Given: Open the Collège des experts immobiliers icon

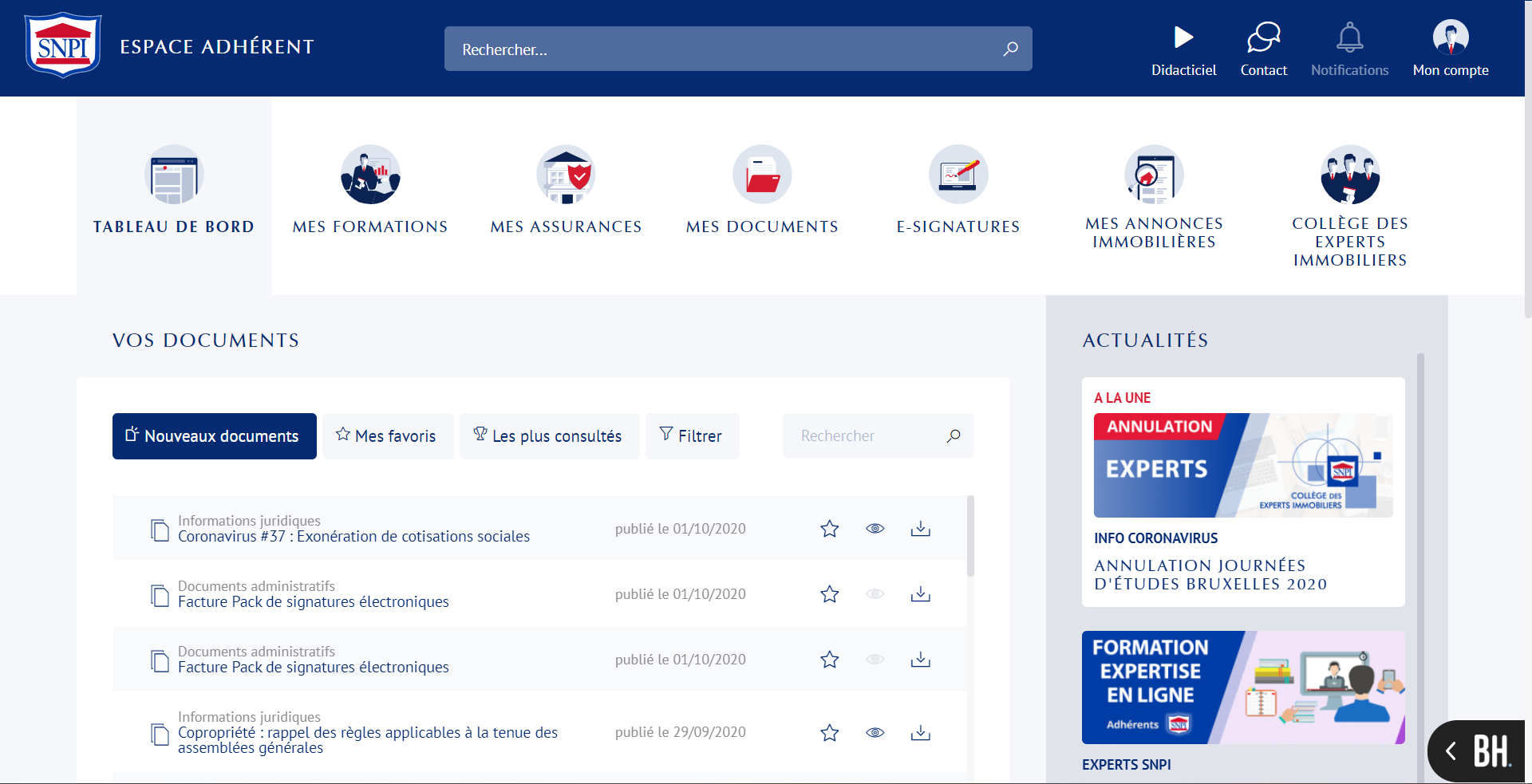Looking at the screenshot, I should 1350,175.
